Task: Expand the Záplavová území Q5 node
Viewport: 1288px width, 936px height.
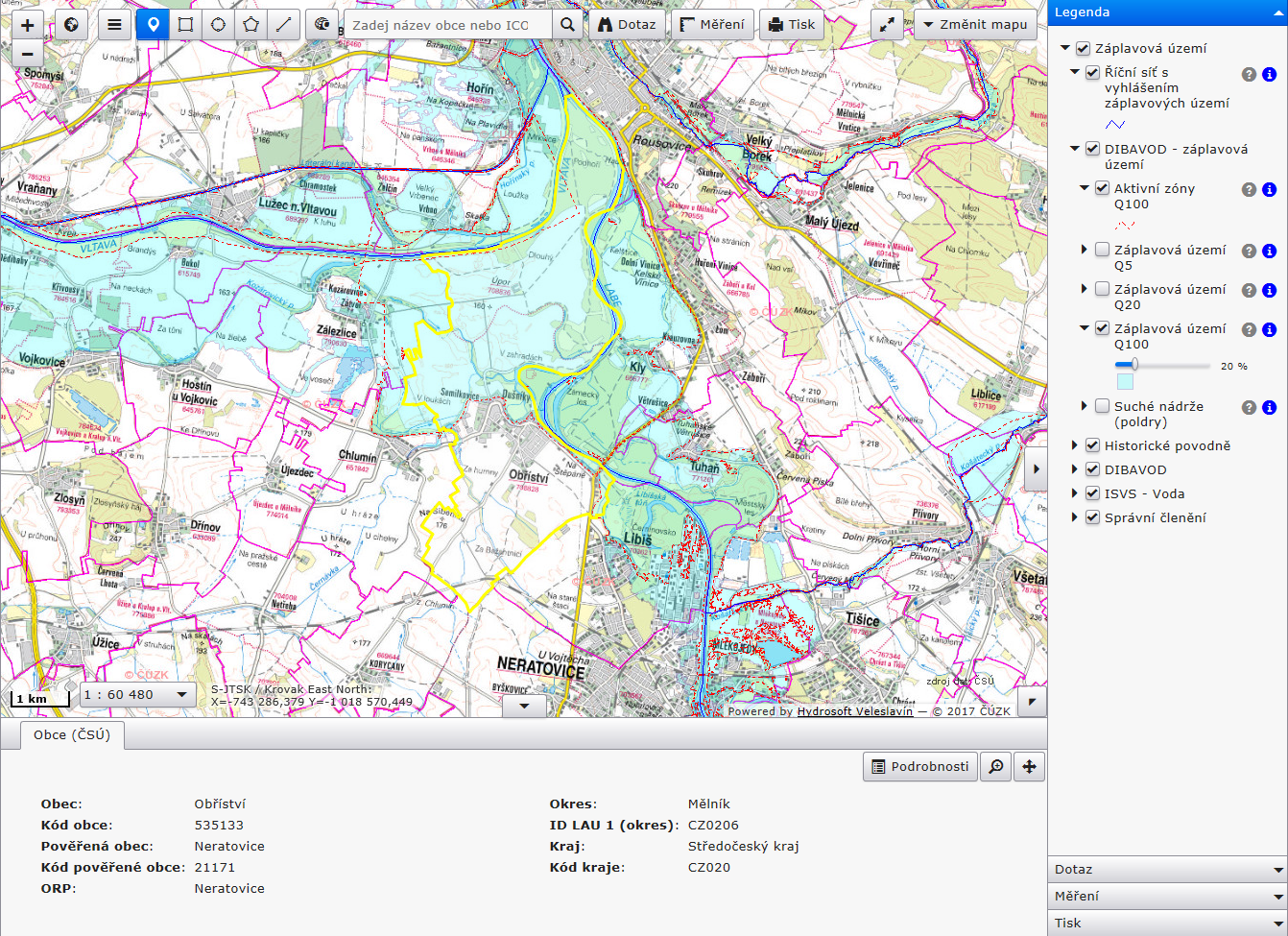Action: click(x=1085, y=250)
